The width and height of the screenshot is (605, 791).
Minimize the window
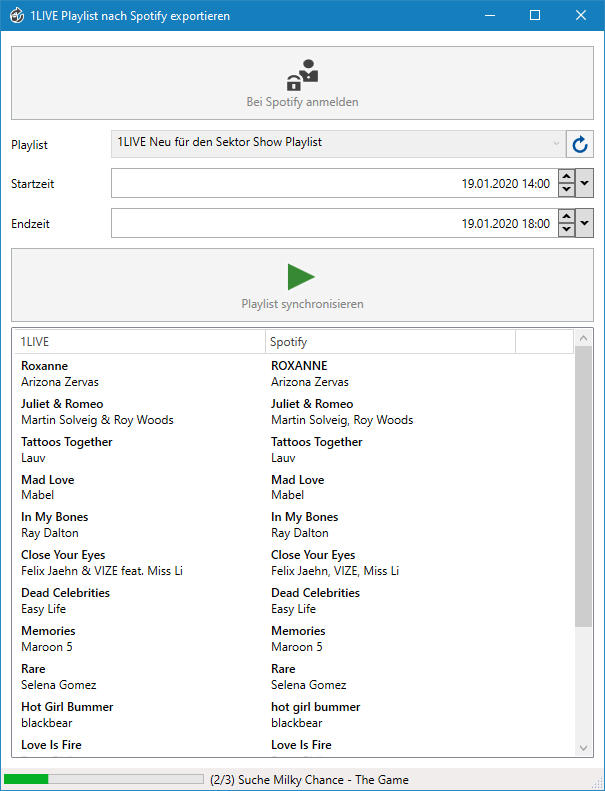489,16
